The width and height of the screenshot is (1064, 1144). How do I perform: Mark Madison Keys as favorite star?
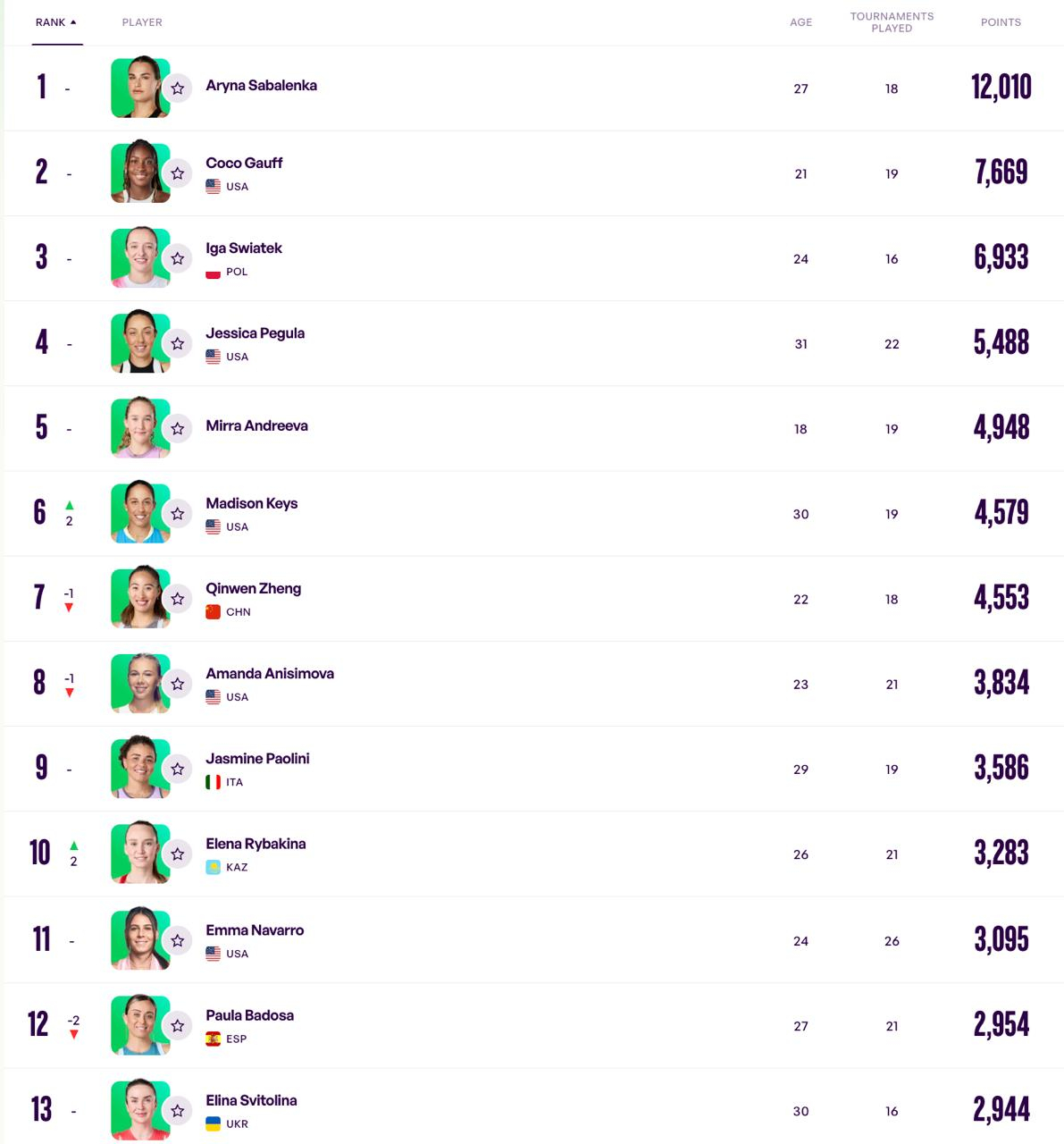pyautogui.click(x=178, y=514)
